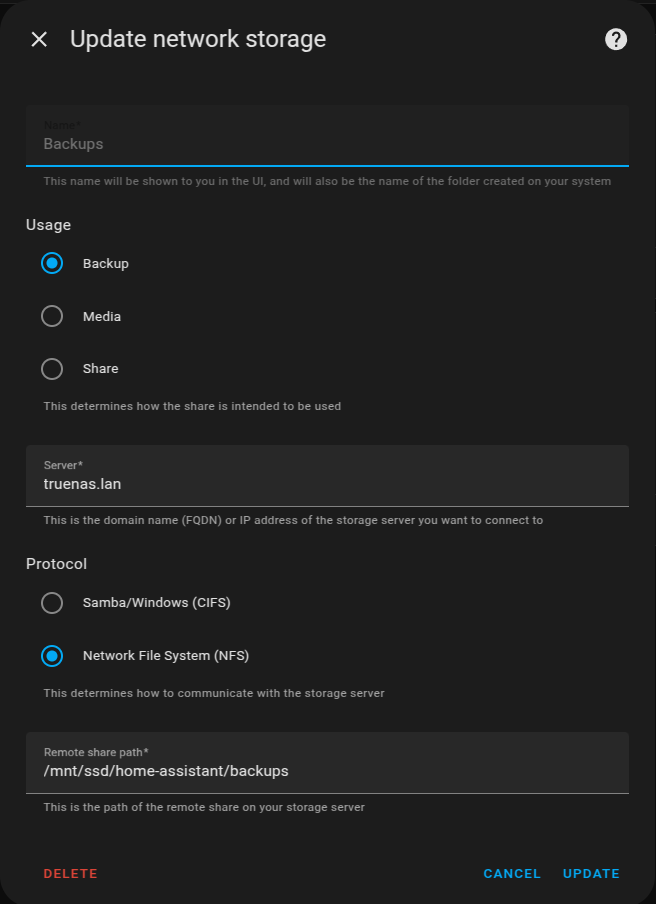Choose the Media usage radio button
This screenshot has width=656, height=904.
[x=52, y=316]
